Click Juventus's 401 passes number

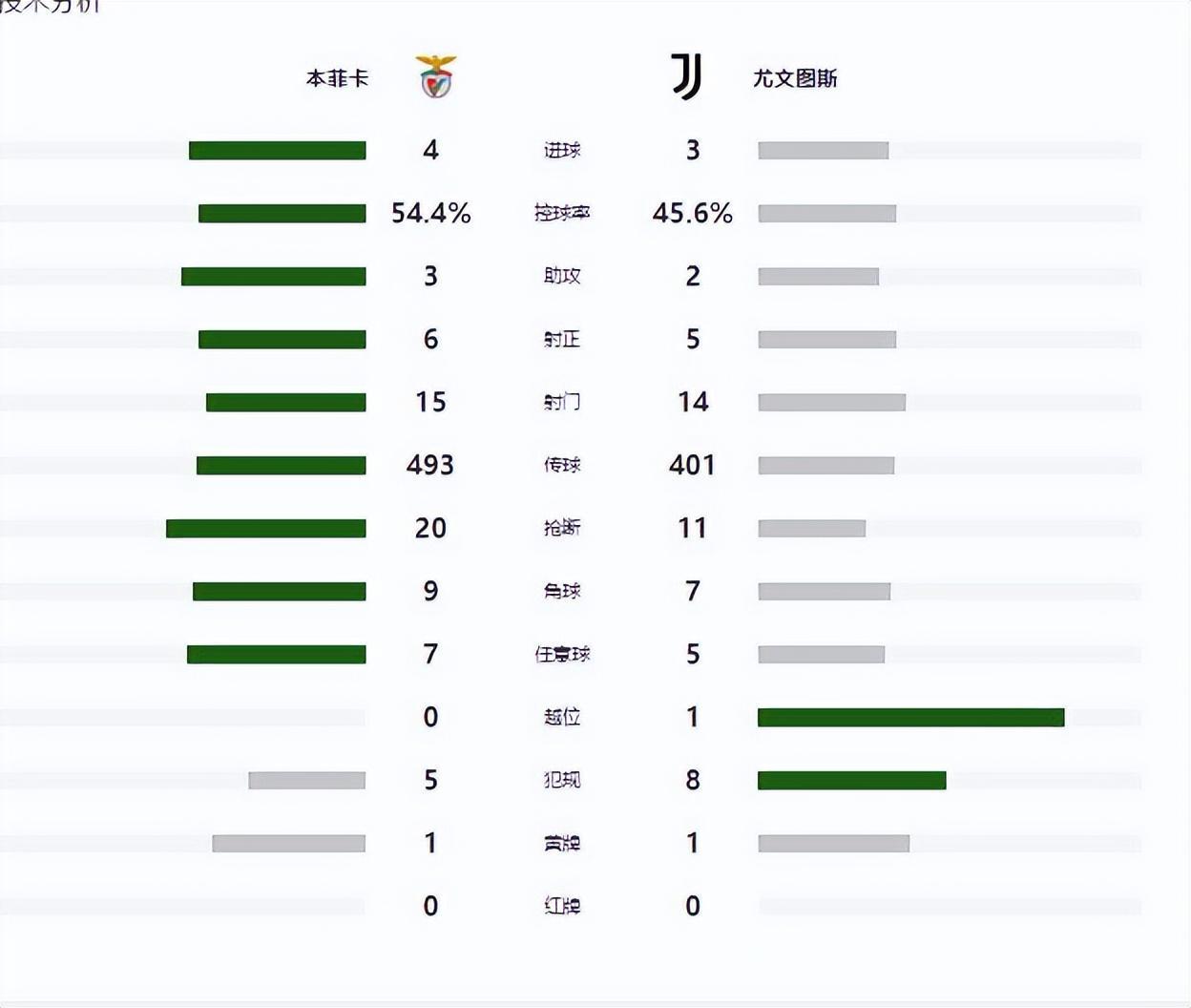[x=692, y=465]
